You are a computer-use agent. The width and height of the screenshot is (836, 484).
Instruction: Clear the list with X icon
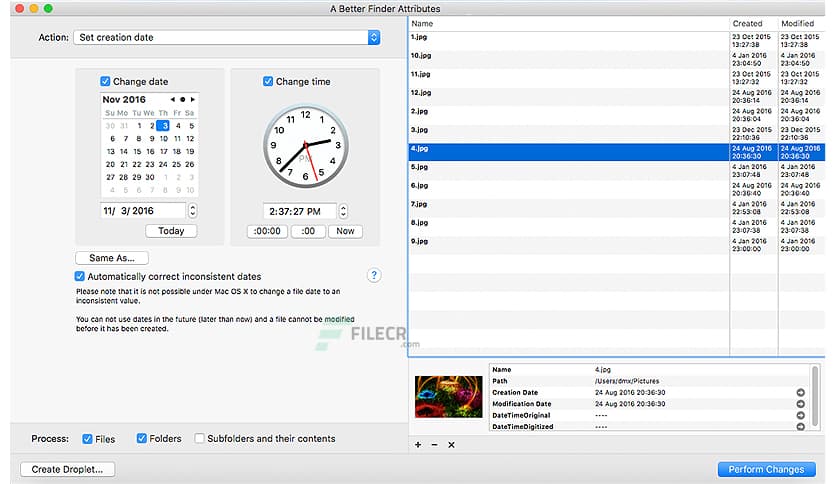451,445
